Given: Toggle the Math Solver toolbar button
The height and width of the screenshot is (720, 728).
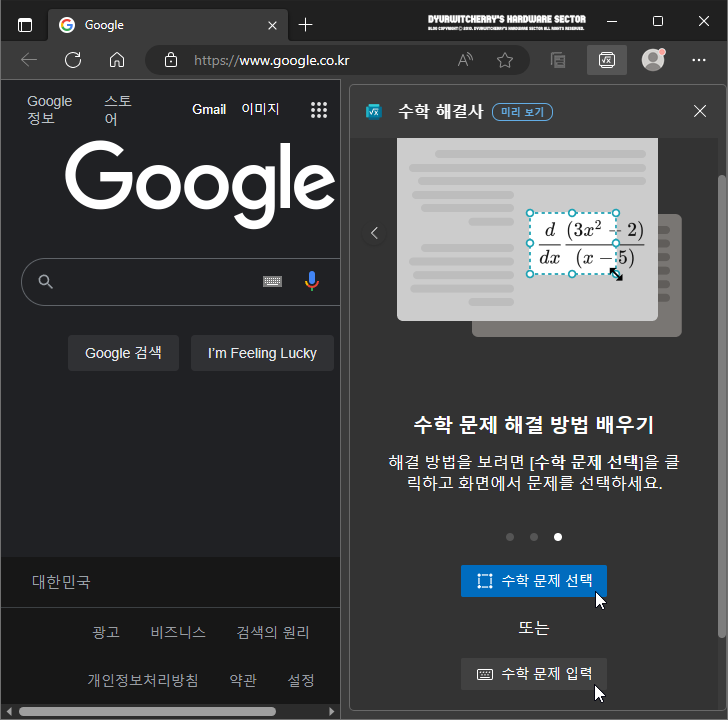Looking at the screenshot, I should [x=606, y=60].
